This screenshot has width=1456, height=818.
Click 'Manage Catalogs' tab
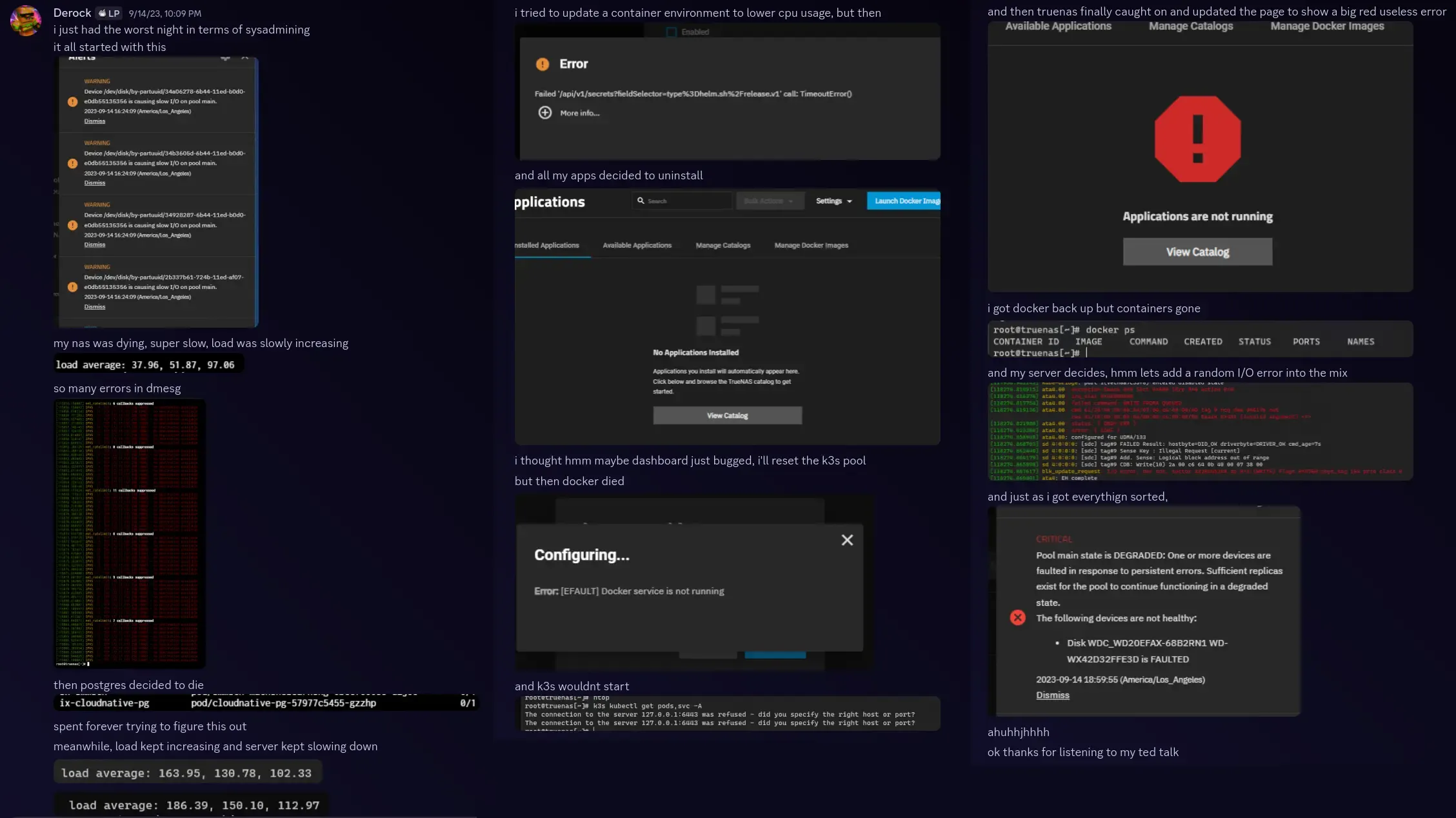(x=1191, y=25)
